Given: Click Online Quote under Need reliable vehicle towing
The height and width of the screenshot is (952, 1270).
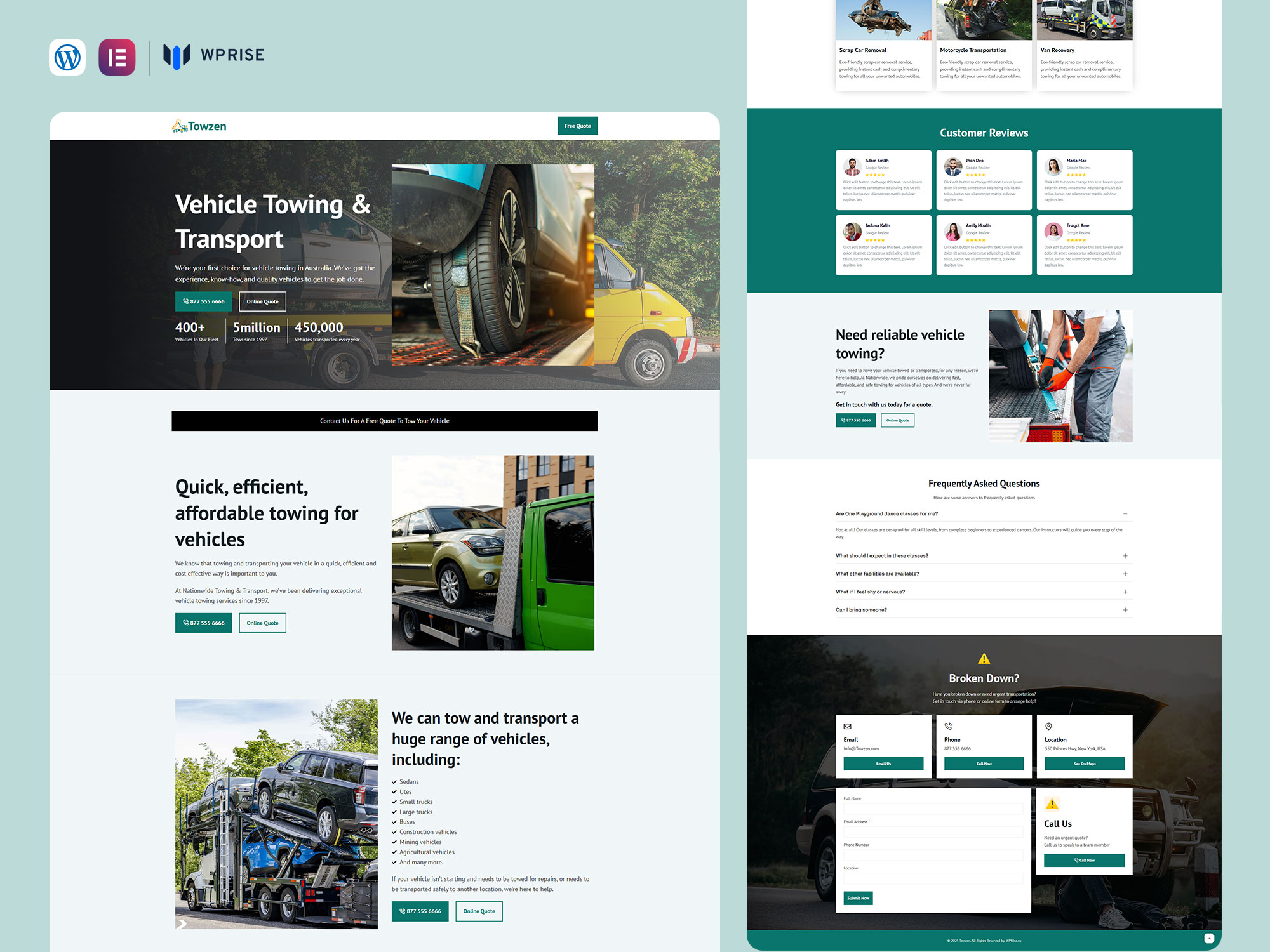Looking at the screenshot, I should pyautogui.click(x=897, y=420).
